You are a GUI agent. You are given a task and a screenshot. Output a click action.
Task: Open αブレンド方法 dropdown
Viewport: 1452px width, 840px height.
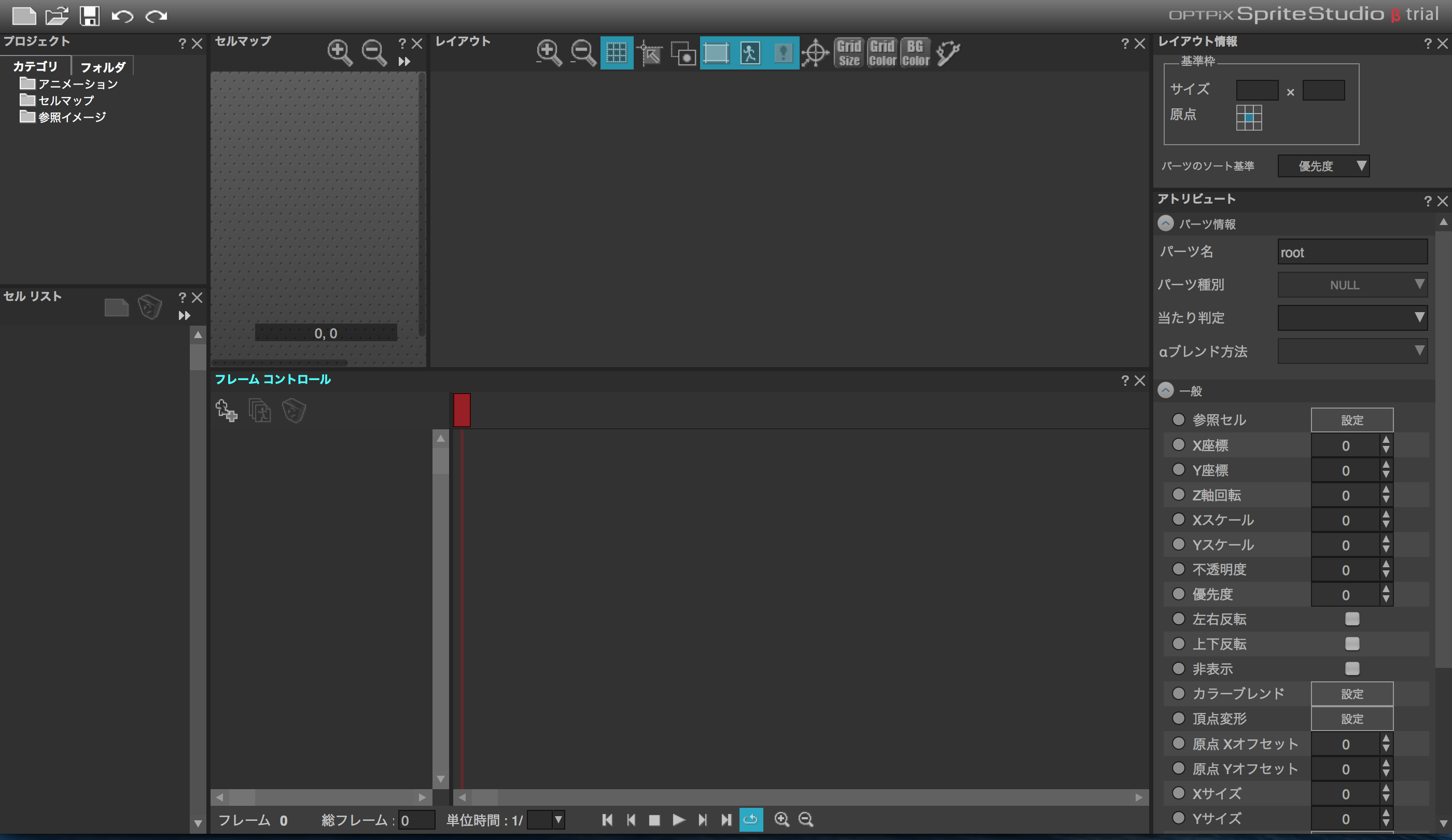(x=1352, y=351)
